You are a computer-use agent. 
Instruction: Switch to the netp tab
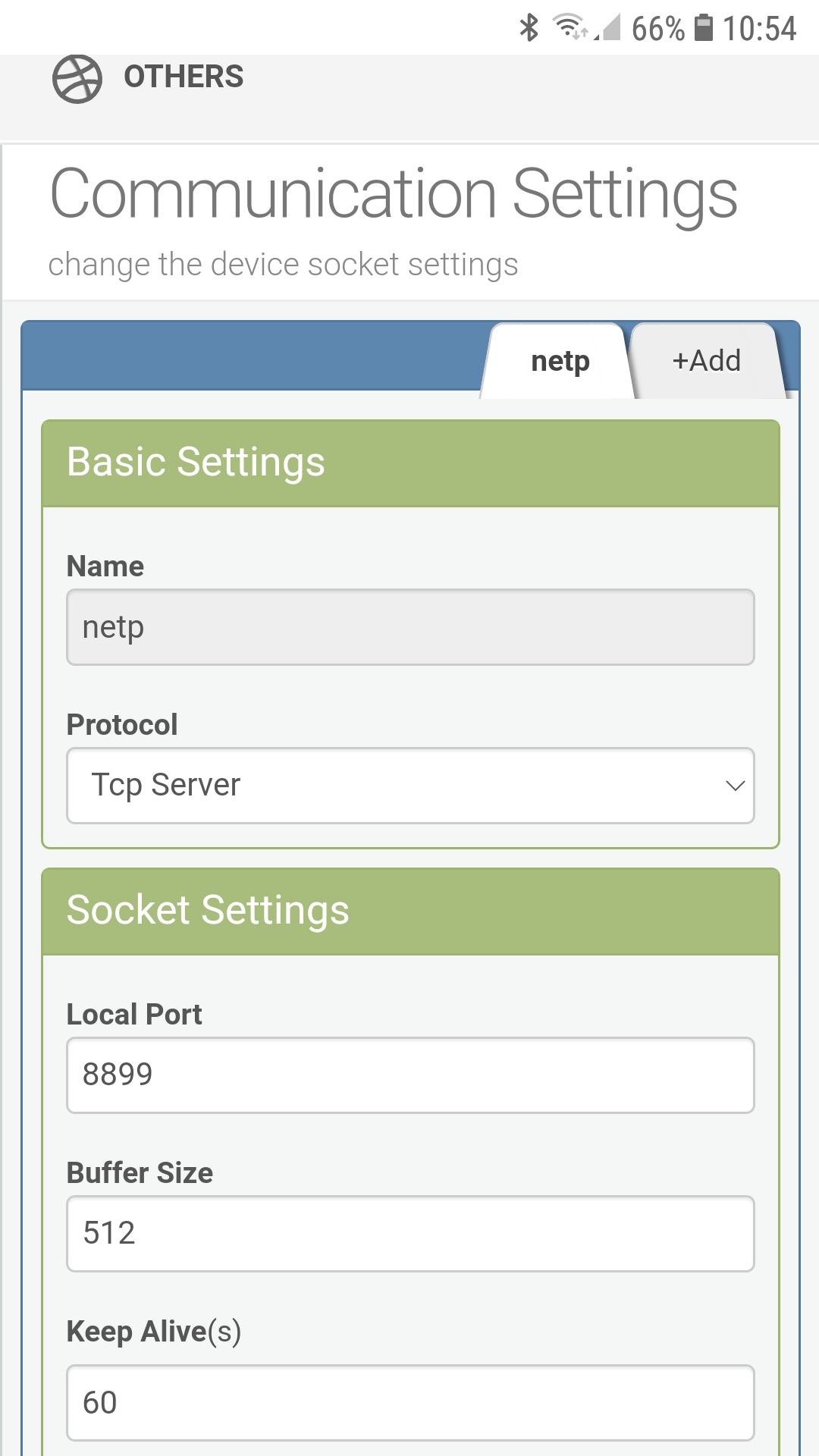[560, 361]
